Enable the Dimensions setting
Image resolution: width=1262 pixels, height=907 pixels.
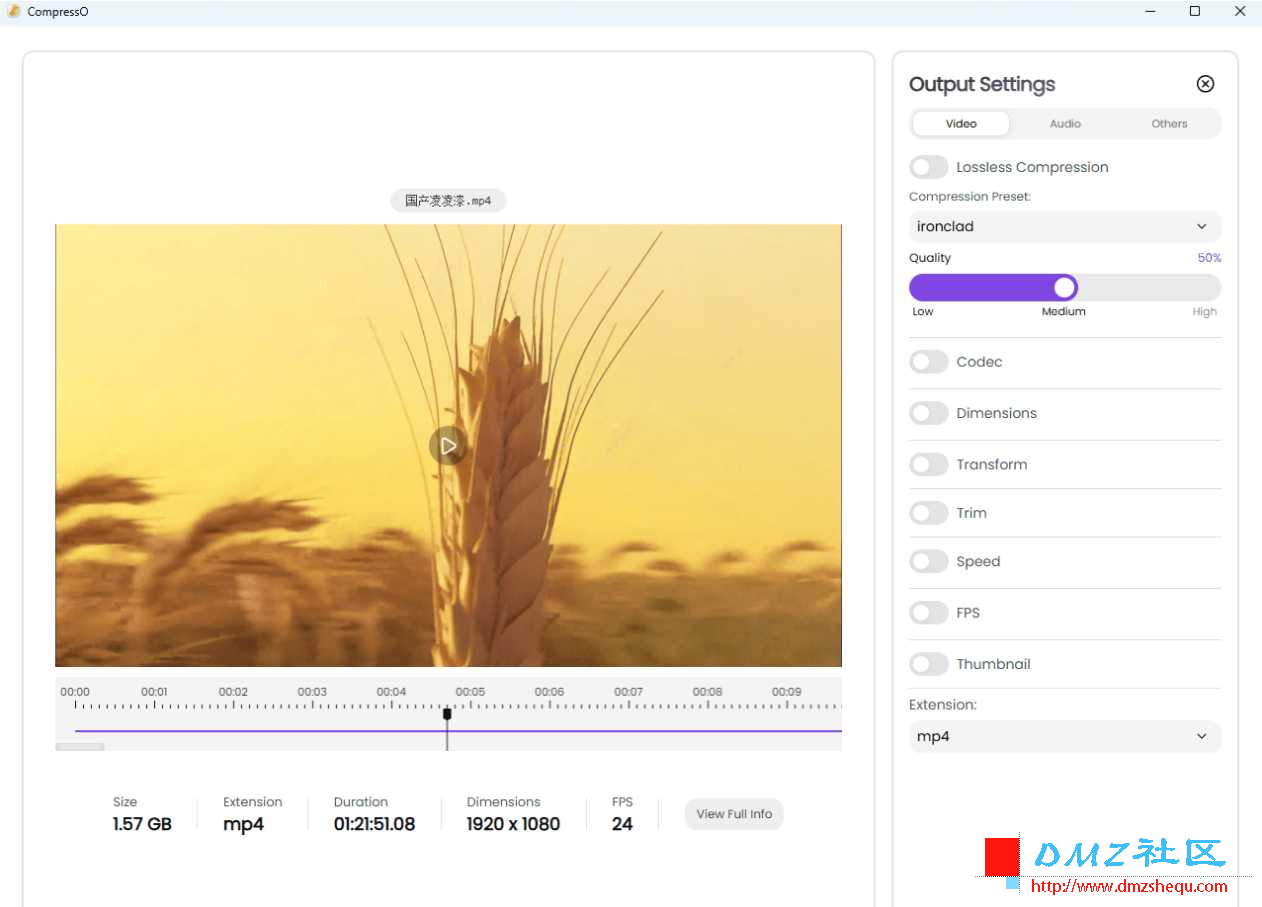929,413
